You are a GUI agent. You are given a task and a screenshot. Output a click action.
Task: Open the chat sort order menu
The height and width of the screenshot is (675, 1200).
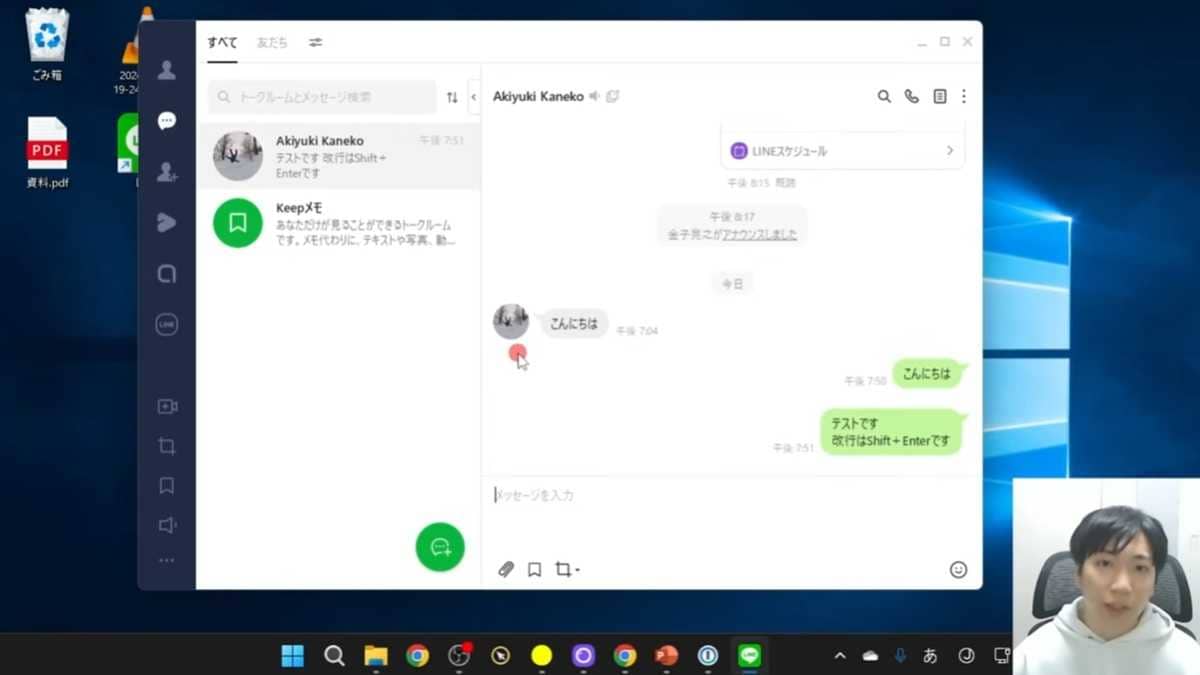pyautogui.click(x=452, y=97)
